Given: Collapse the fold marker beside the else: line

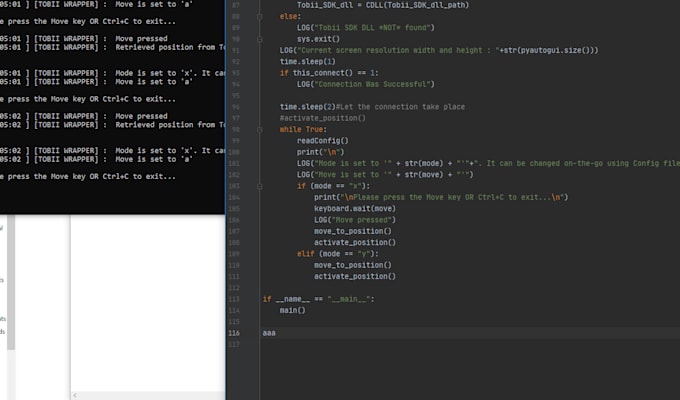Looking at the screenshot, I should pos(259,16).
